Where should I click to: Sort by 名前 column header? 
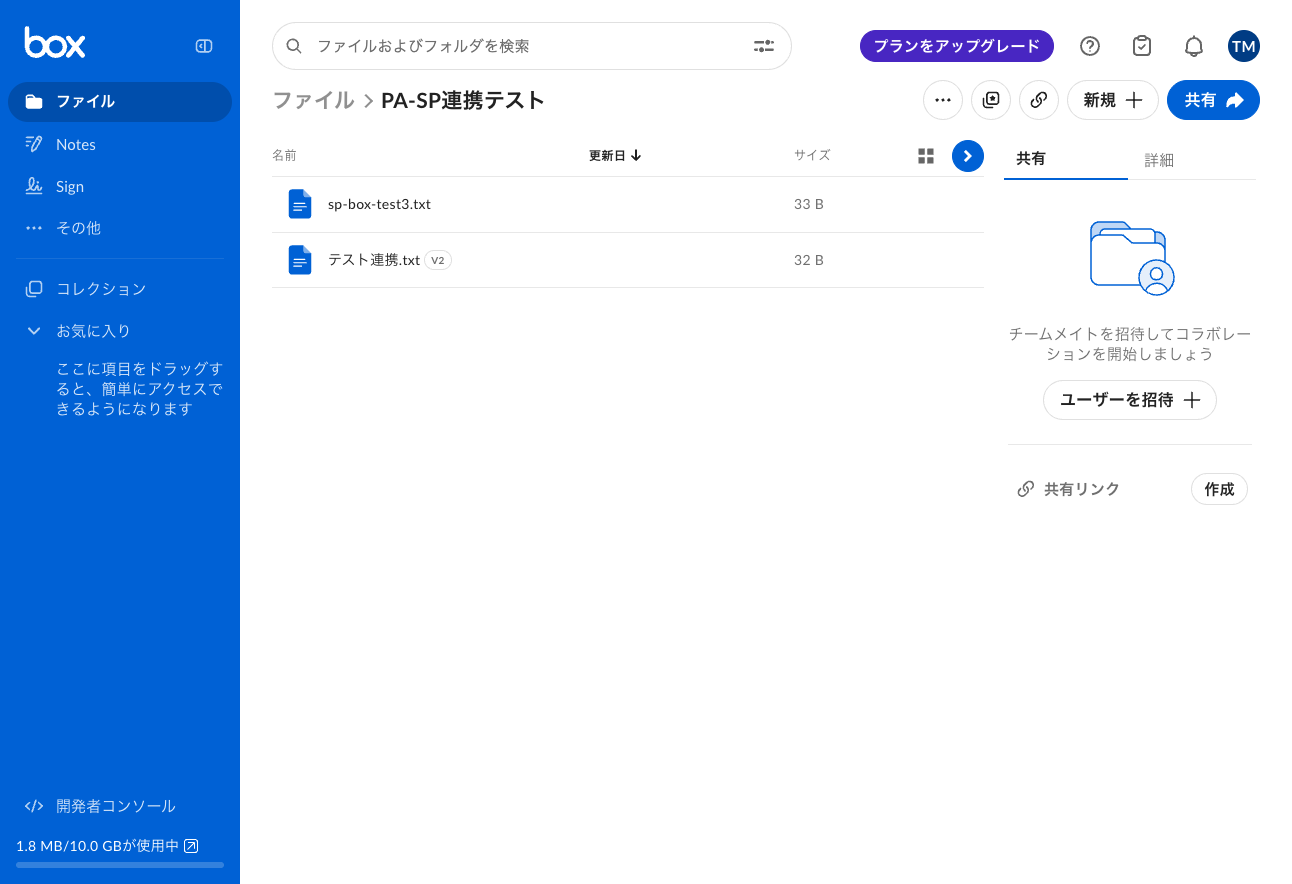click(284, 155)
